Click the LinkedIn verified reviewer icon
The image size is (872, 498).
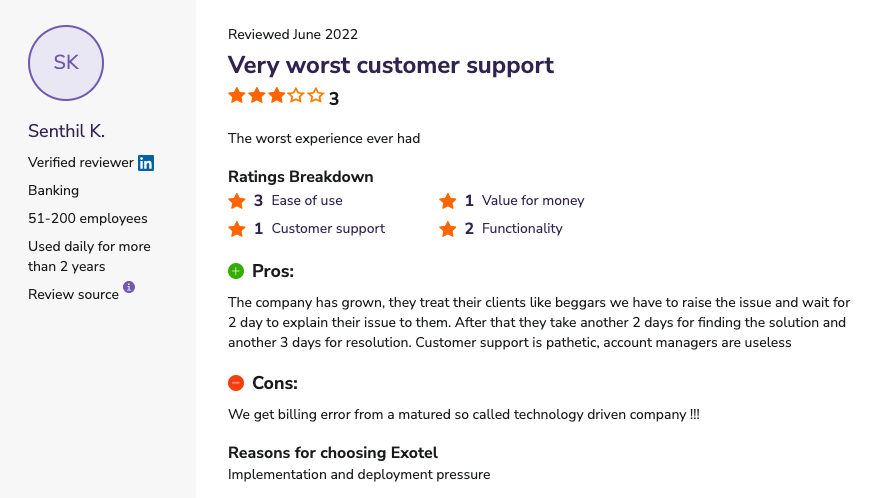146,163
